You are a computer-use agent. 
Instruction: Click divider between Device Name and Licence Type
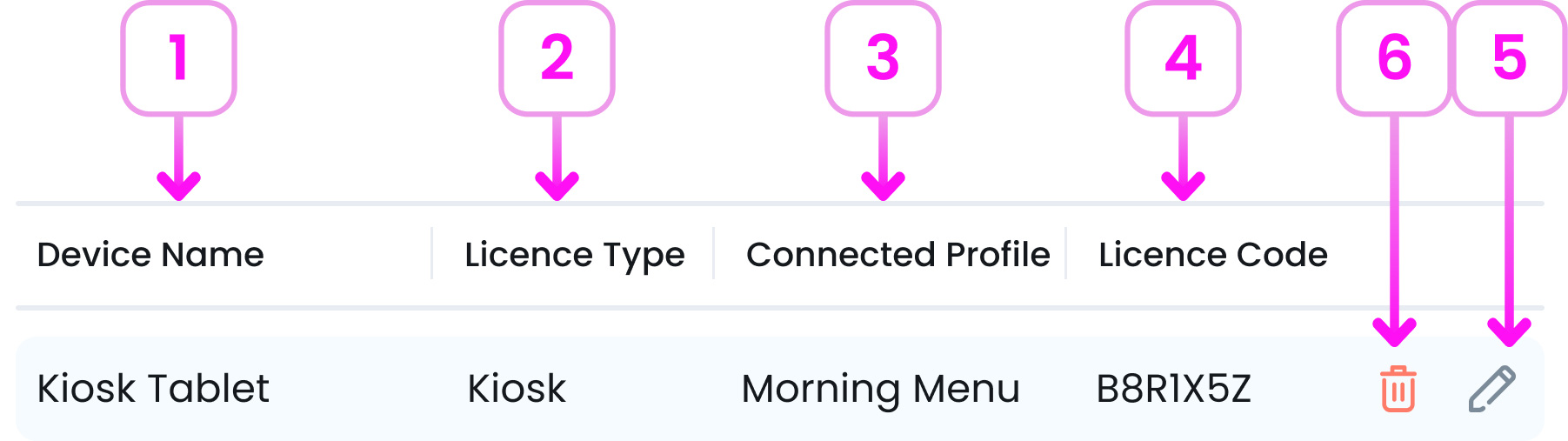[x=431, y=254]
